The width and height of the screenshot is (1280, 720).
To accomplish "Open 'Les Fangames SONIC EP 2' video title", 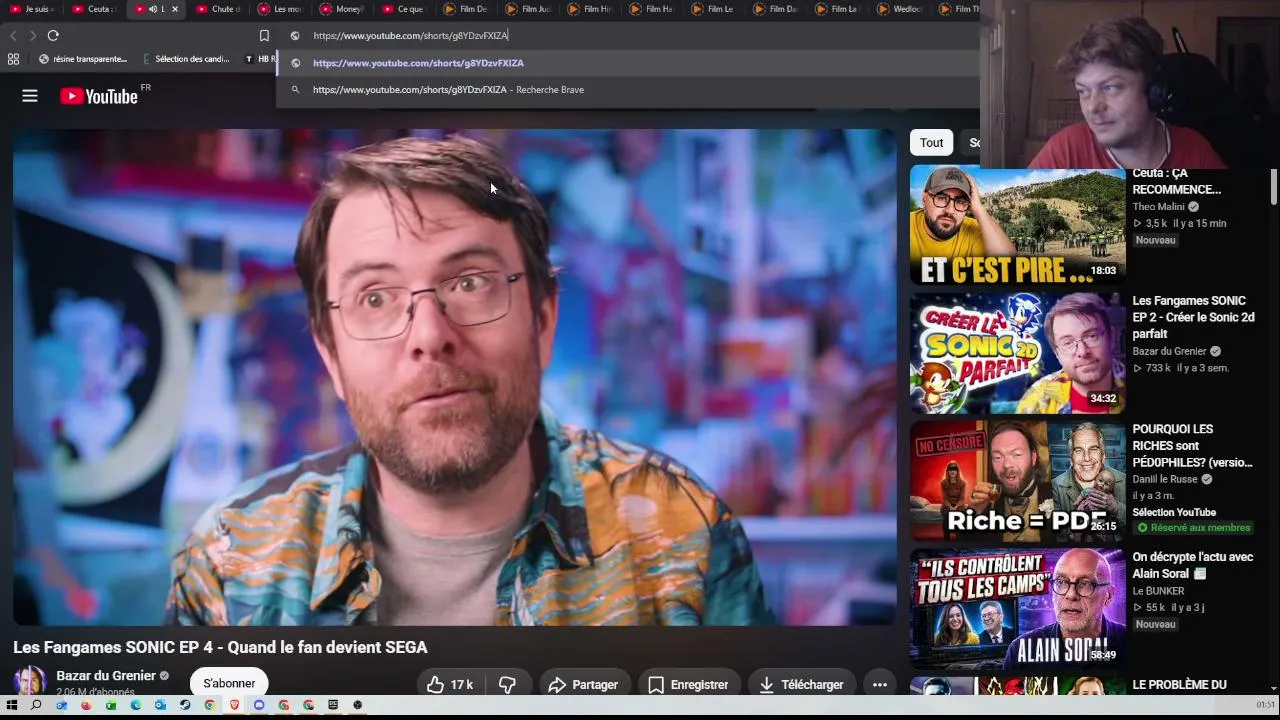I will point(1193,317).
